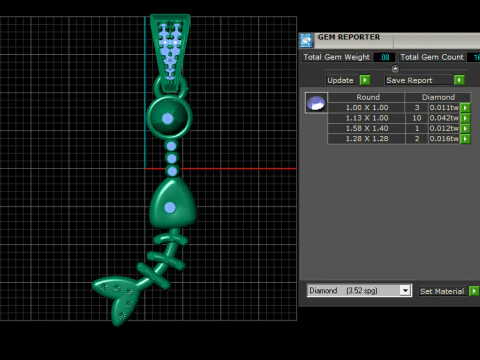
Task: Select the gem on the fish head
Action: (170, 208)
